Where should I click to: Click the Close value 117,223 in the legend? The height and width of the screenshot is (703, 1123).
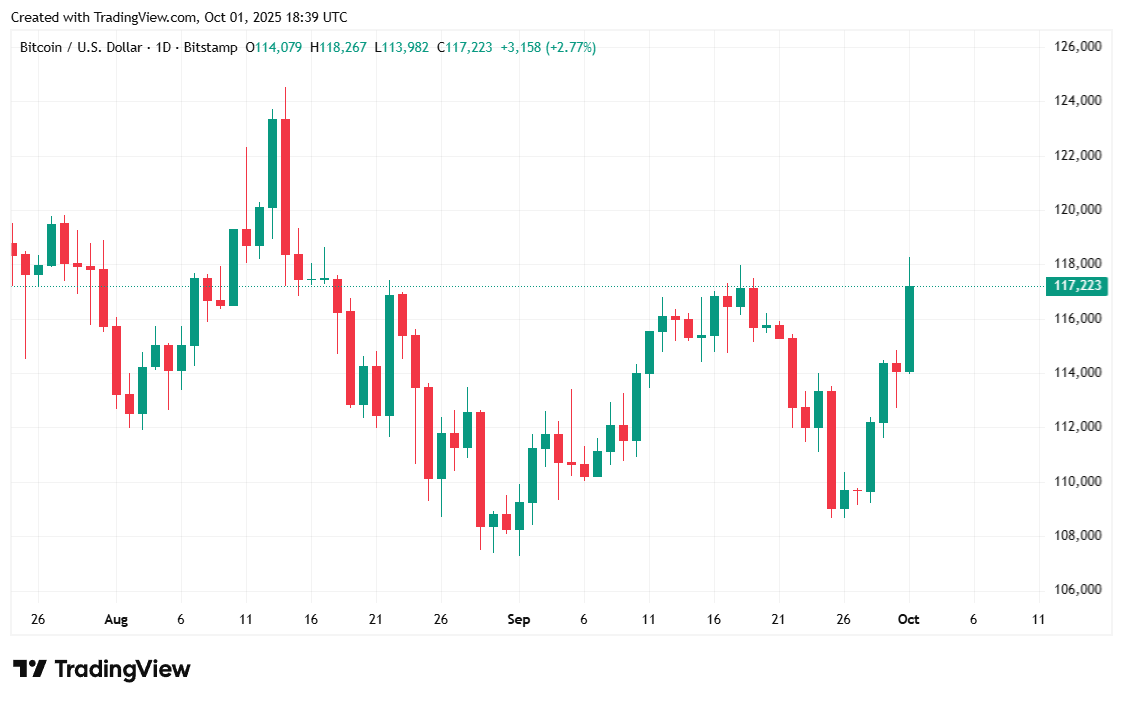[470, 47]
